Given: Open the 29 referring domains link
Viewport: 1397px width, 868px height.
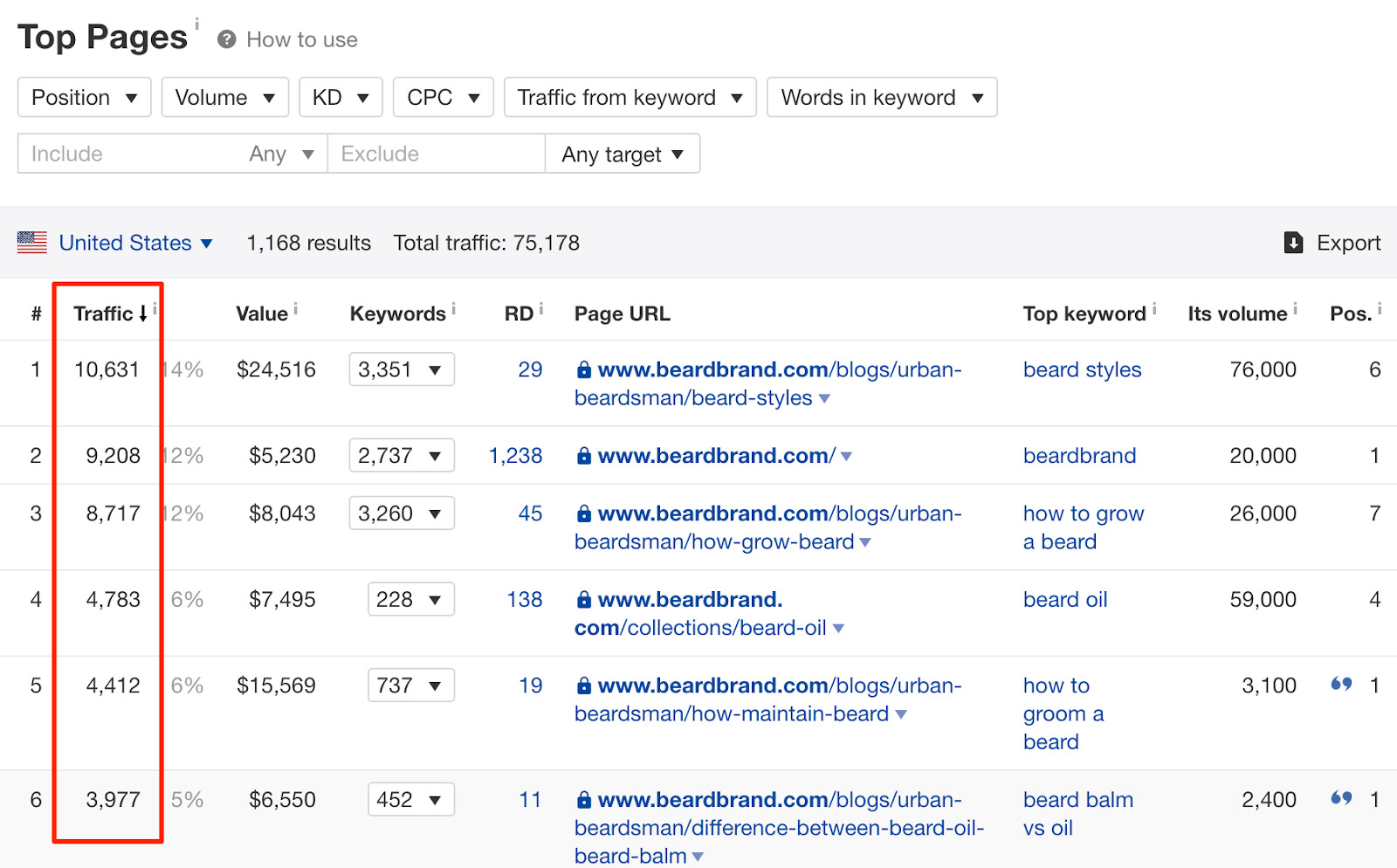Looking at the screenshot, I should pos(530,369).
